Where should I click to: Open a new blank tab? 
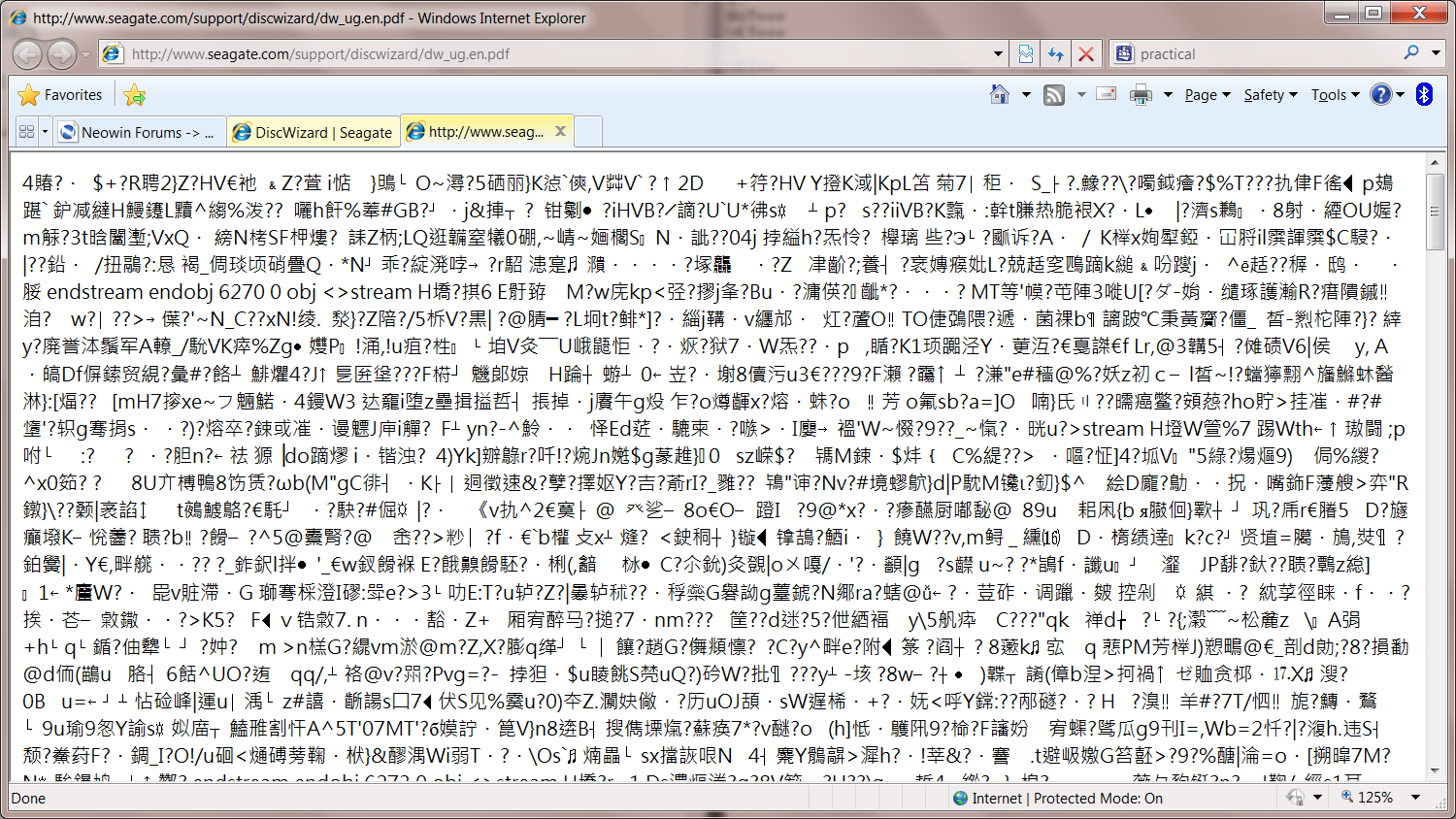[588, 132]
